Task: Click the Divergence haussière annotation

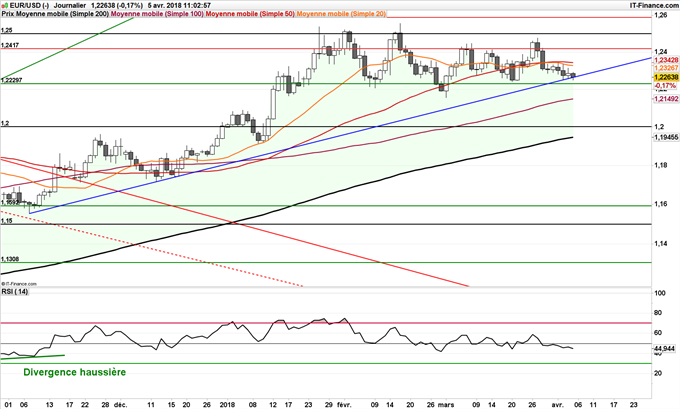Action: coord(75,372)
